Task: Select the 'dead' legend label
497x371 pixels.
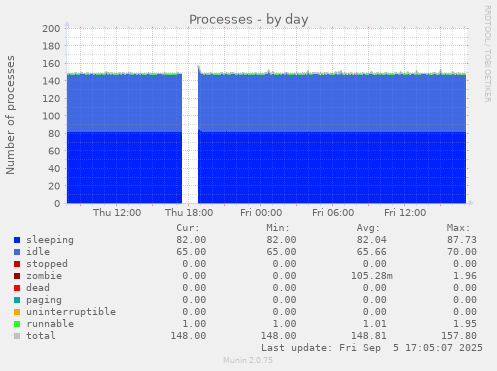Action: [38, 288]
